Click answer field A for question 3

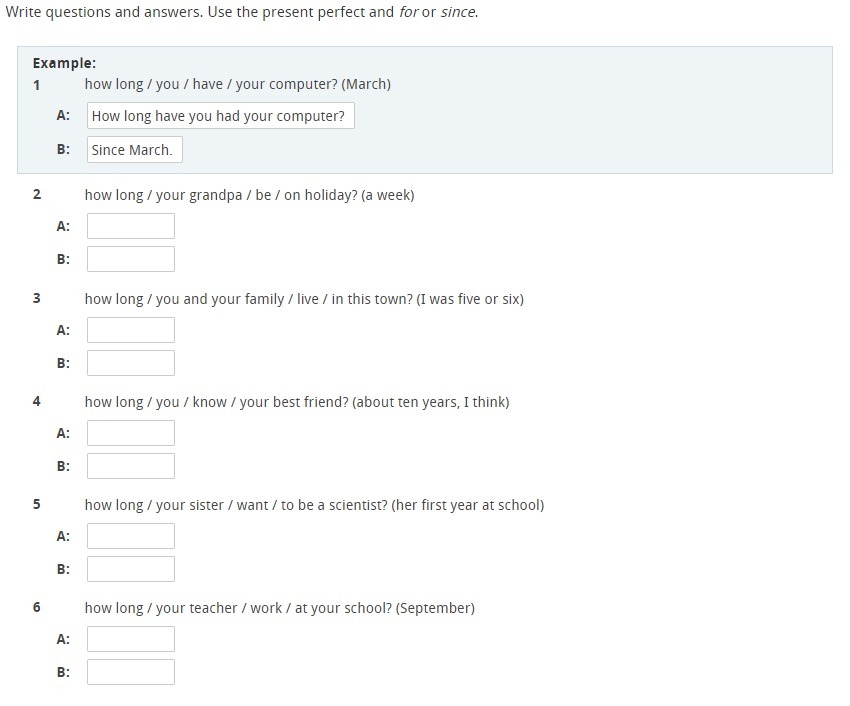coord(131,330)
